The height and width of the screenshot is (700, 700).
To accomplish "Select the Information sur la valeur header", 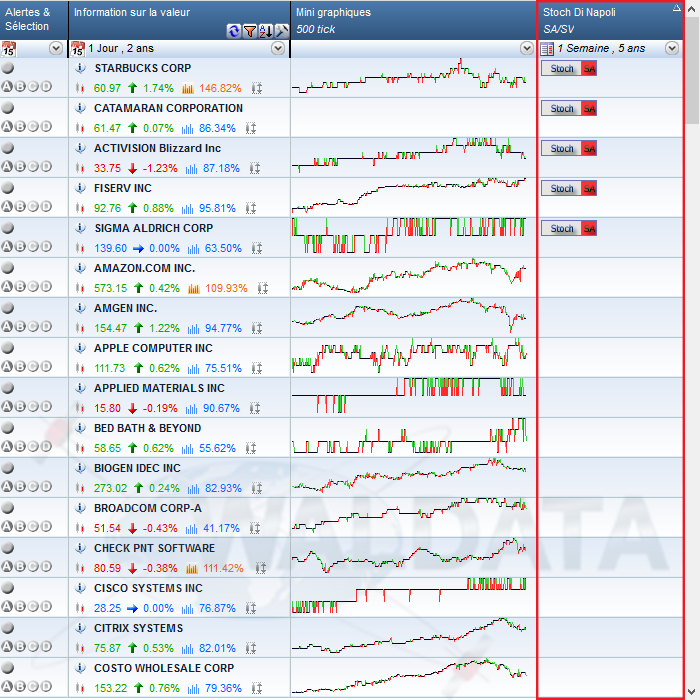I will point(179,20).
